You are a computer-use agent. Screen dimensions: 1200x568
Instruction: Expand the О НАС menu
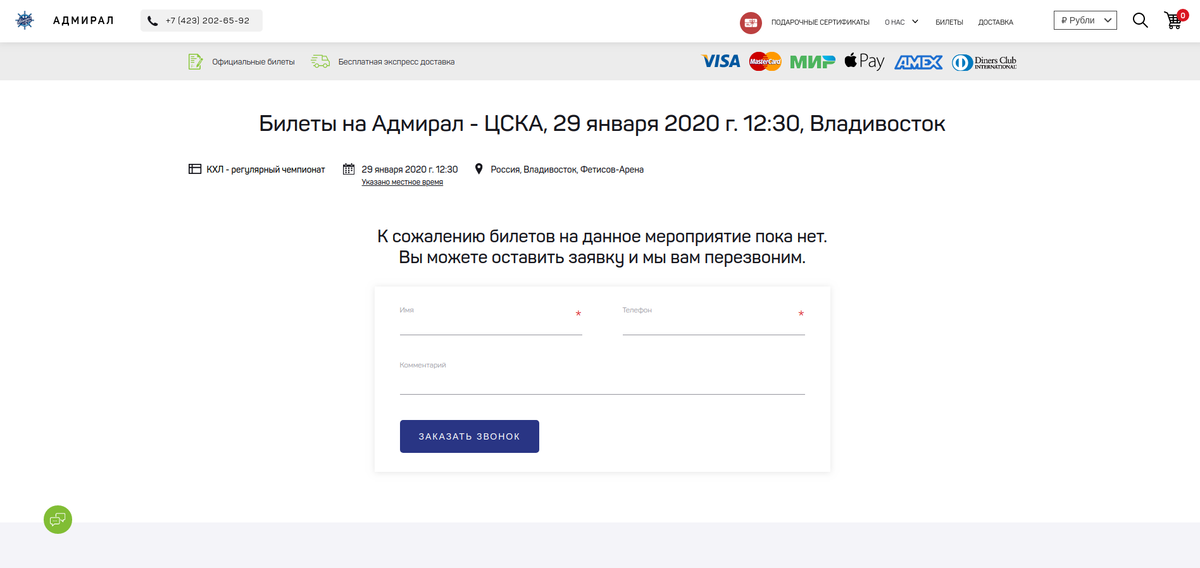(x=901, y=22)
